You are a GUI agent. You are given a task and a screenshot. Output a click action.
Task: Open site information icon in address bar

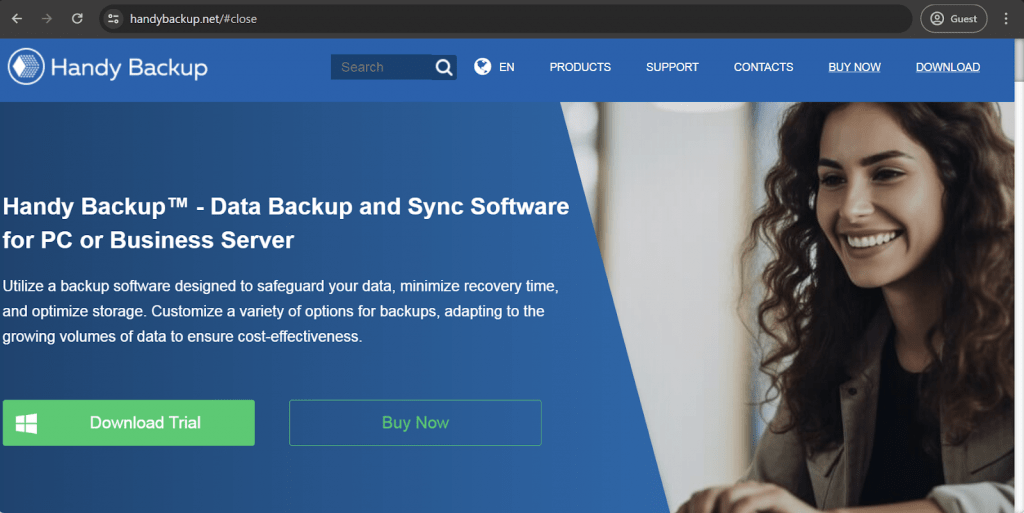(x=113, y=19)
